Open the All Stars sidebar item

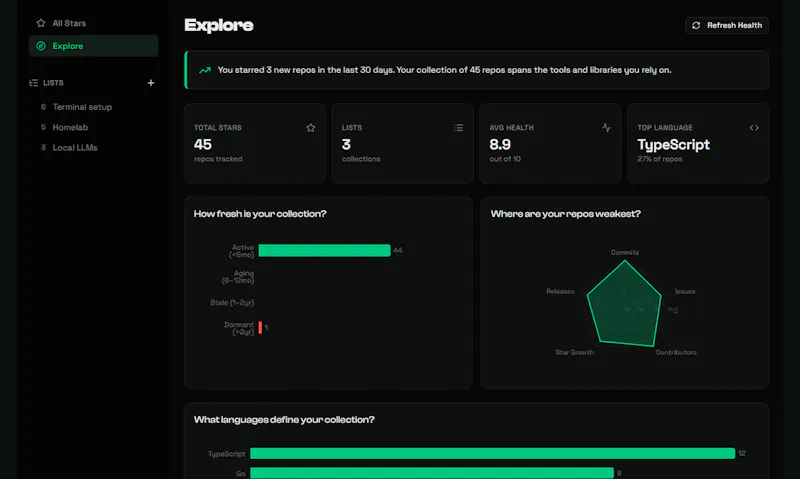[x=93, y=23]
